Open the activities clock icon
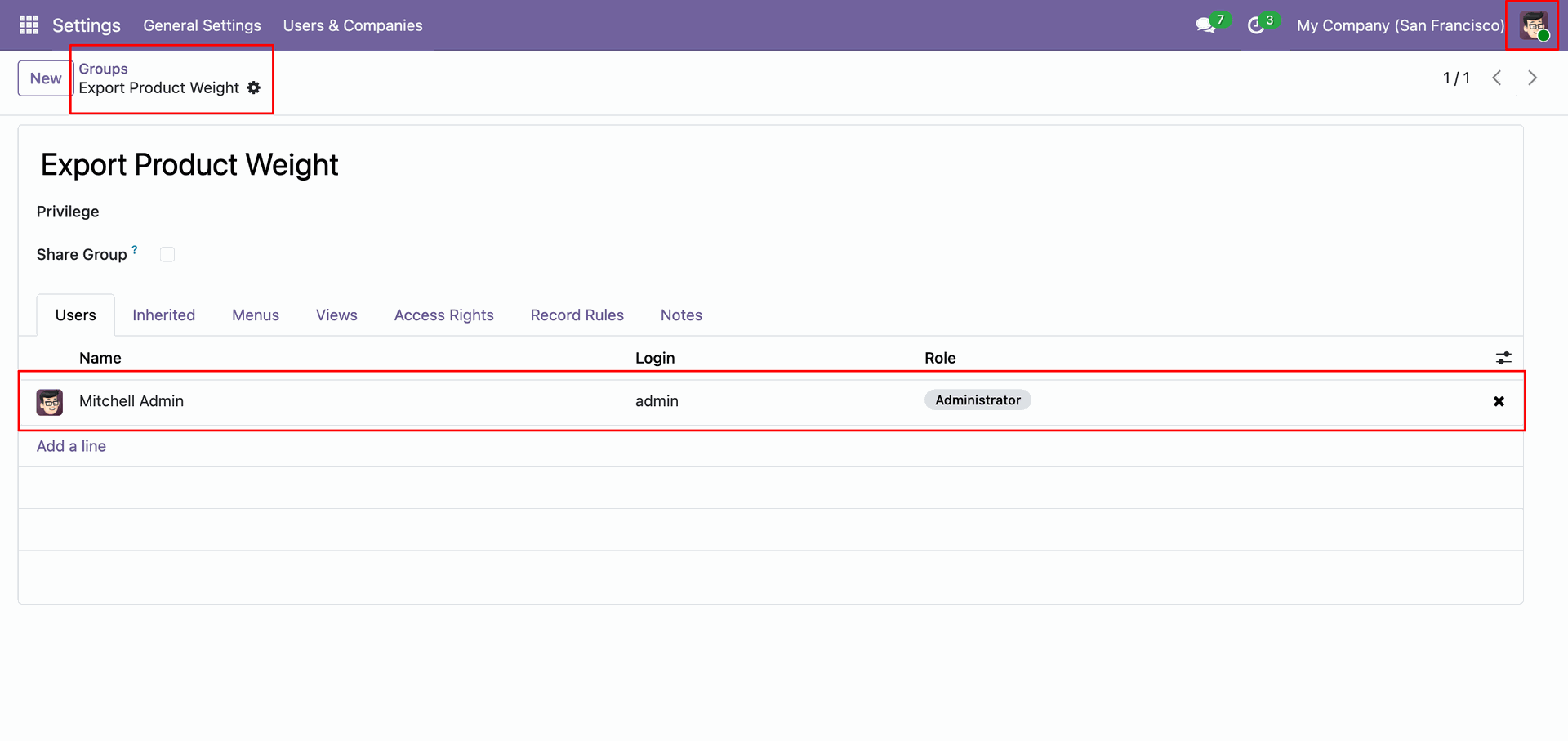This screenshot has height=741, width=1568. [x=1256, y=25]
